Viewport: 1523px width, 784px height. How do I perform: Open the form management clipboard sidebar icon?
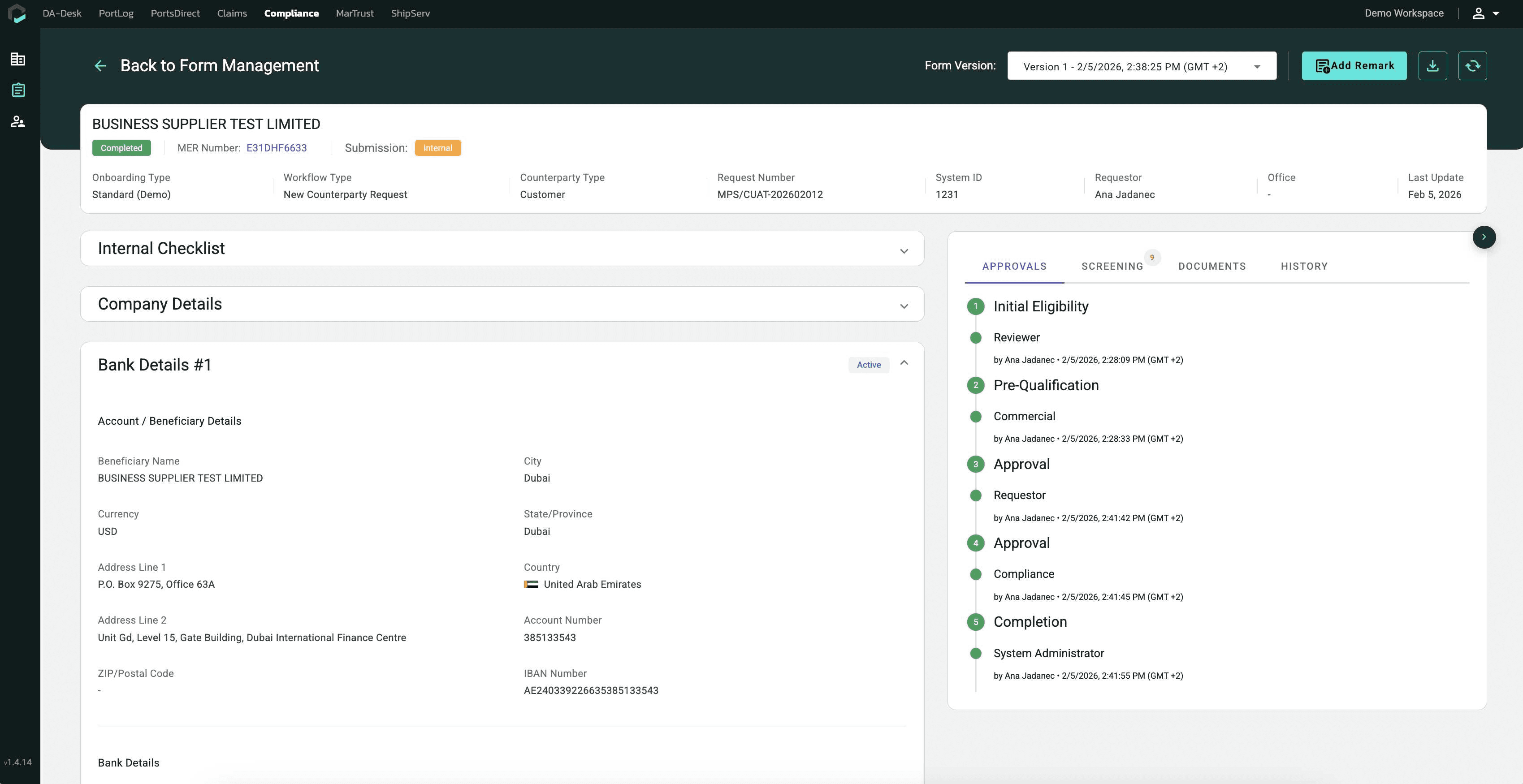coord(18,90)
